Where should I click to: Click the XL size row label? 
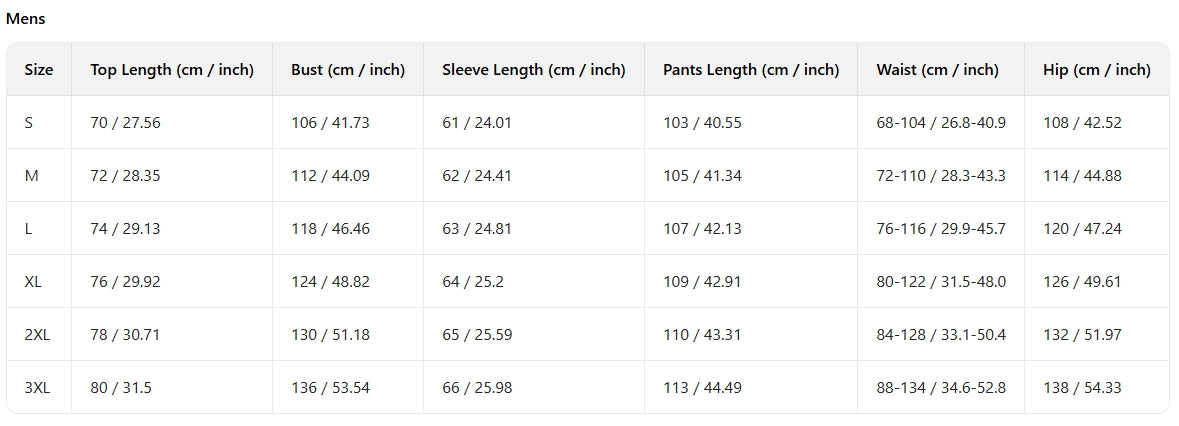click(x=33, y=282)
